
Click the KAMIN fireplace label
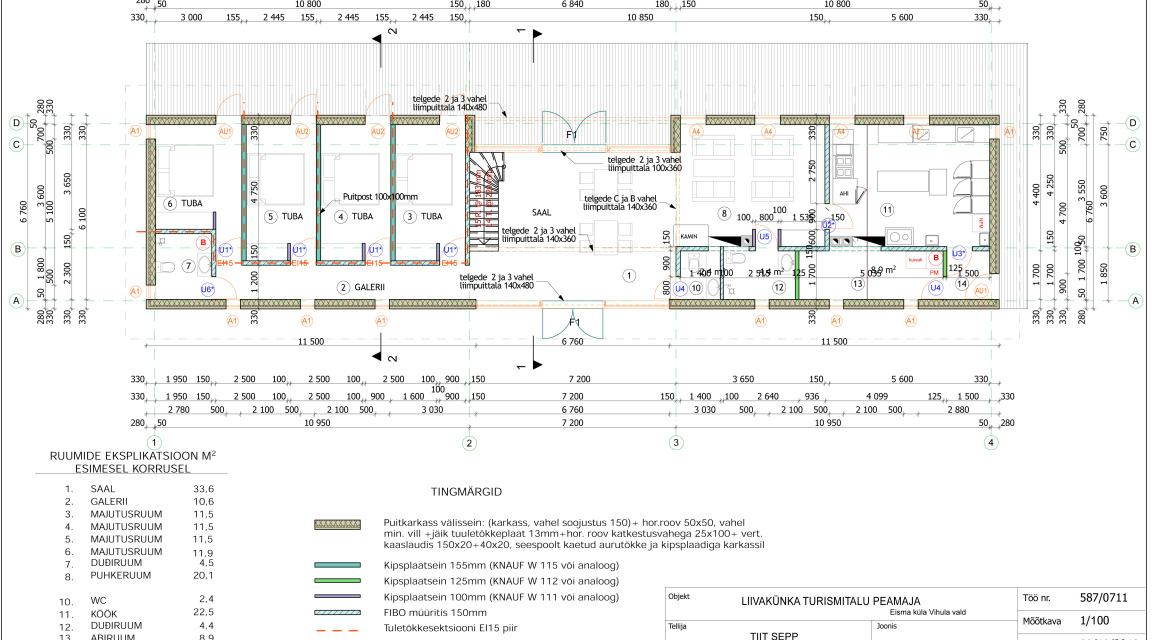[x=689, y=237]
